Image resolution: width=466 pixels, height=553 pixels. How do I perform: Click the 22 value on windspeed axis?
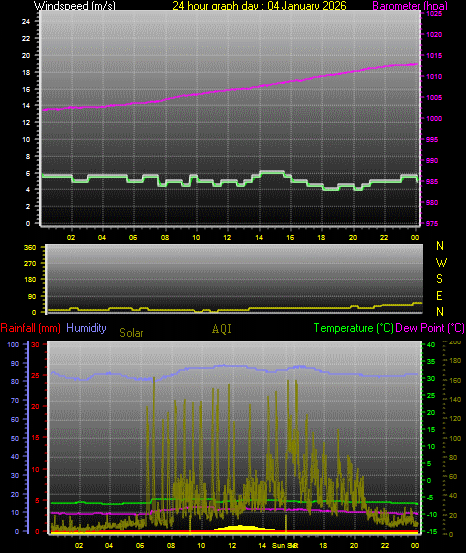[x=26, y=38]
